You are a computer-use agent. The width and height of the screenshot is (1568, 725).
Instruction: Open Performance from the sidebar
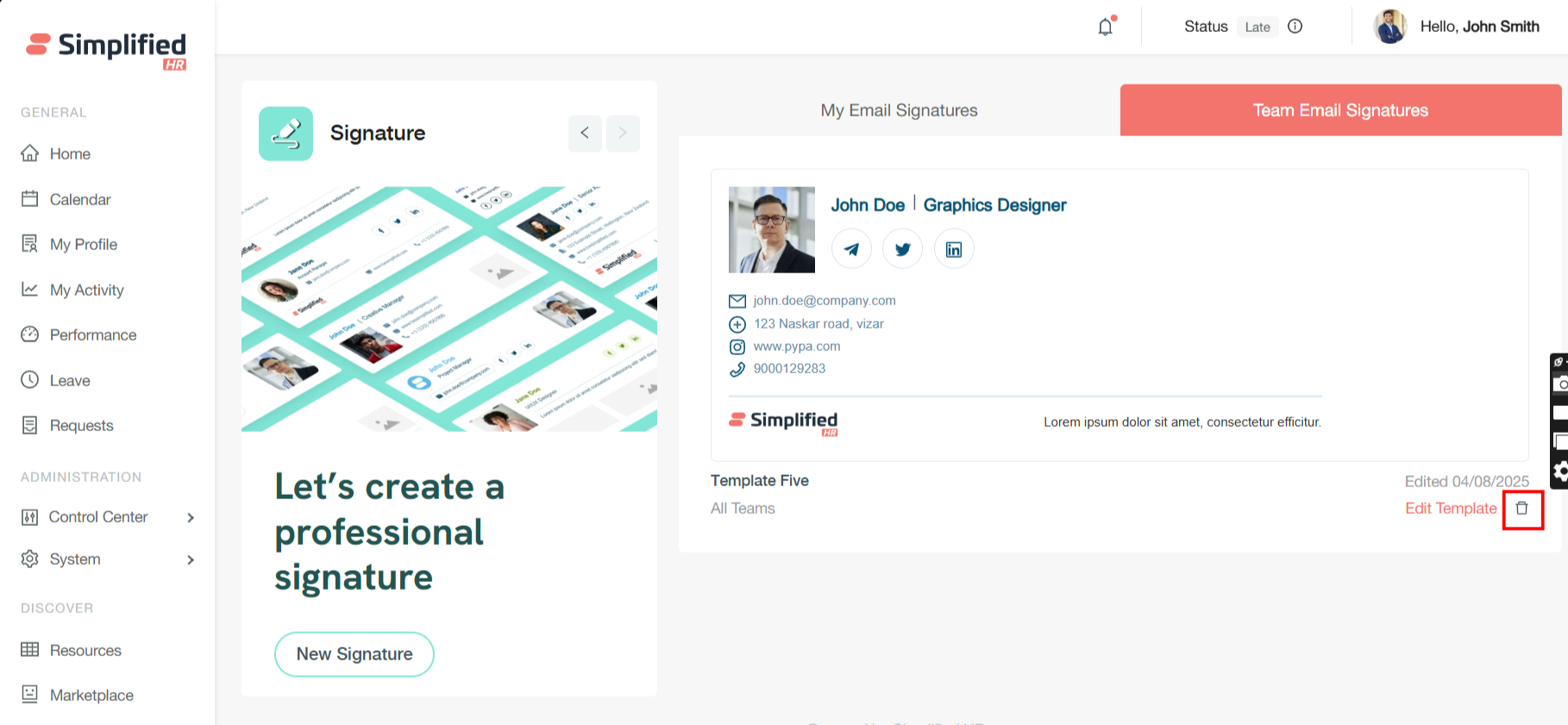click(92, 334)
